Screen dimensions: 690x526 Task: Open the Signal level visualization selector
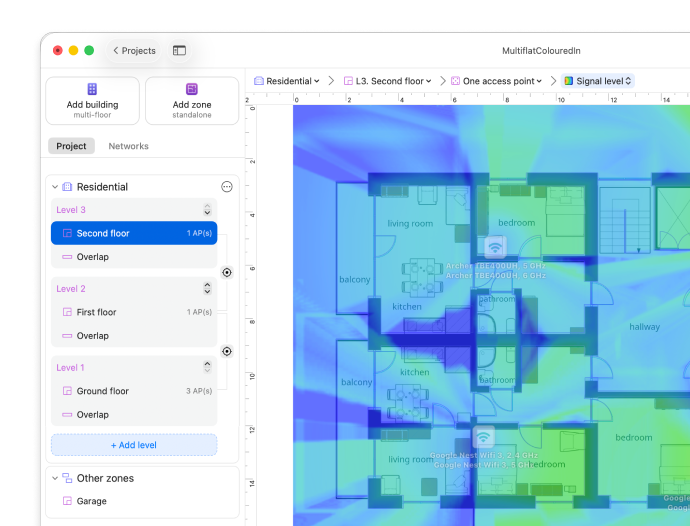[x=598, y=81]
